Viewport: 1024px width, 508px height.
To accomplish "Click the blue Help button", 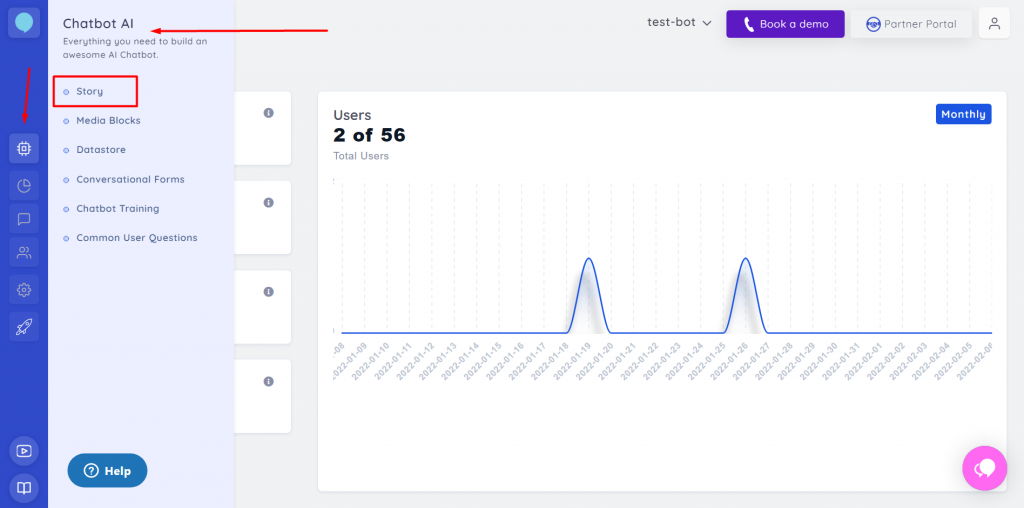I will pyautogui.click(x=107, y=470).
